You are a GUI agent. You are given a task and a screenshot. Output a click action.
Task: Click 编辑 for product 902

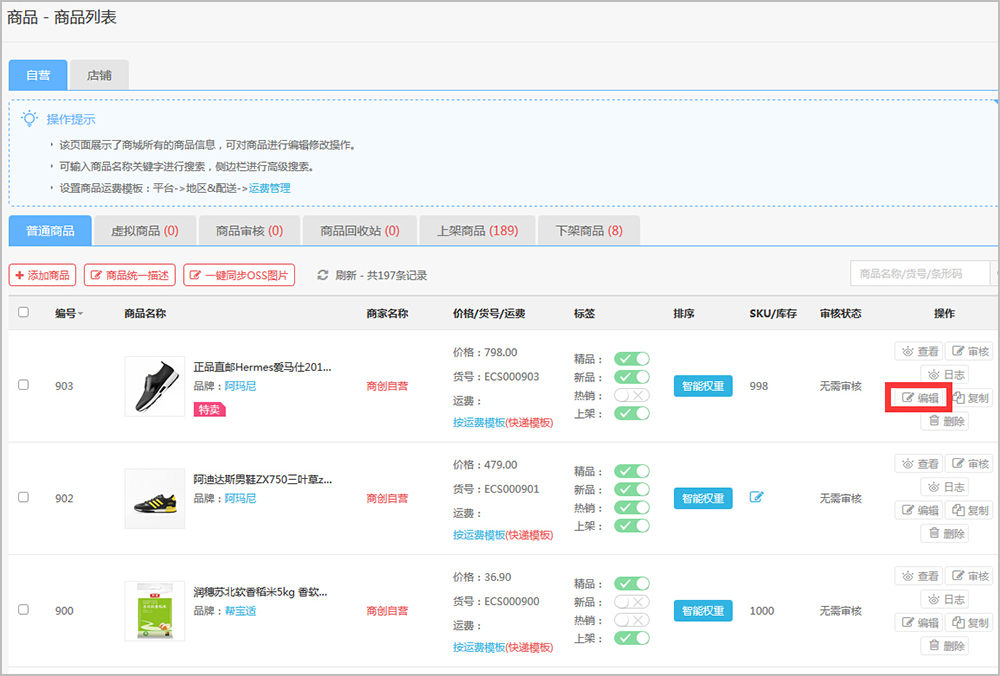pos(919,510)
